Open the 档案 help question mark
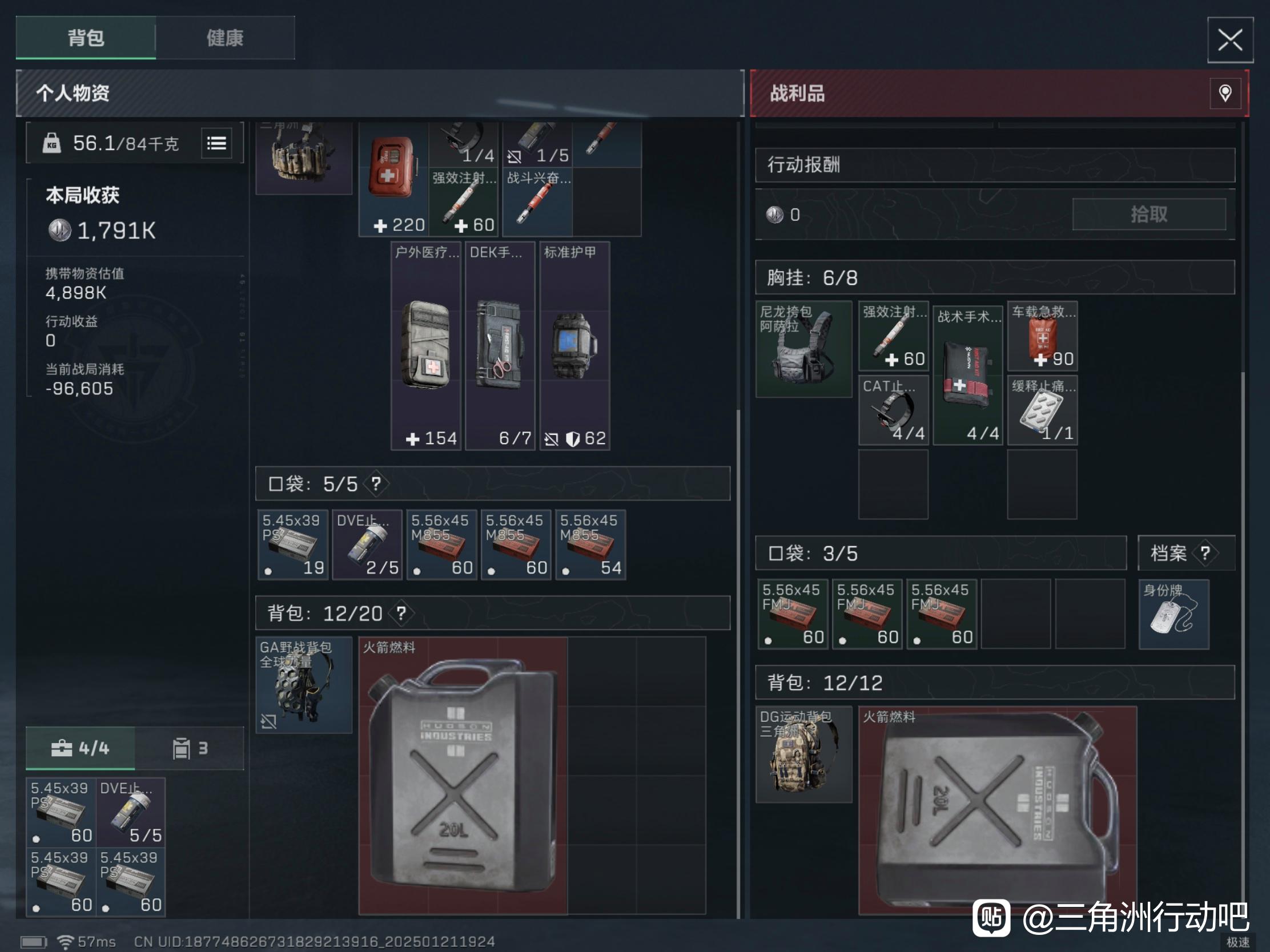This screenshot has height=952, width=1270. click(1204, 553)
